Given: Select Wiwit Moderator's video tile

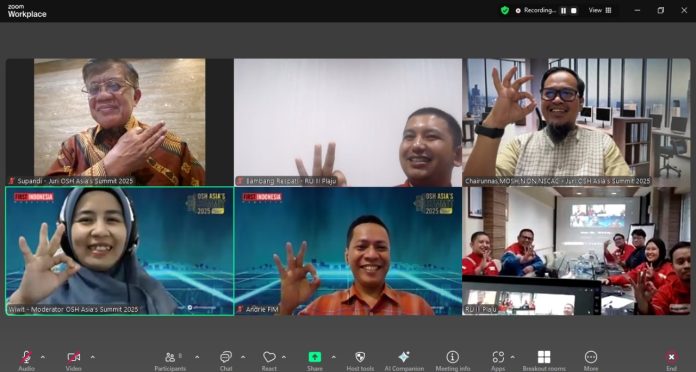Looking at the screenshot, I should (x=120, y=251).
